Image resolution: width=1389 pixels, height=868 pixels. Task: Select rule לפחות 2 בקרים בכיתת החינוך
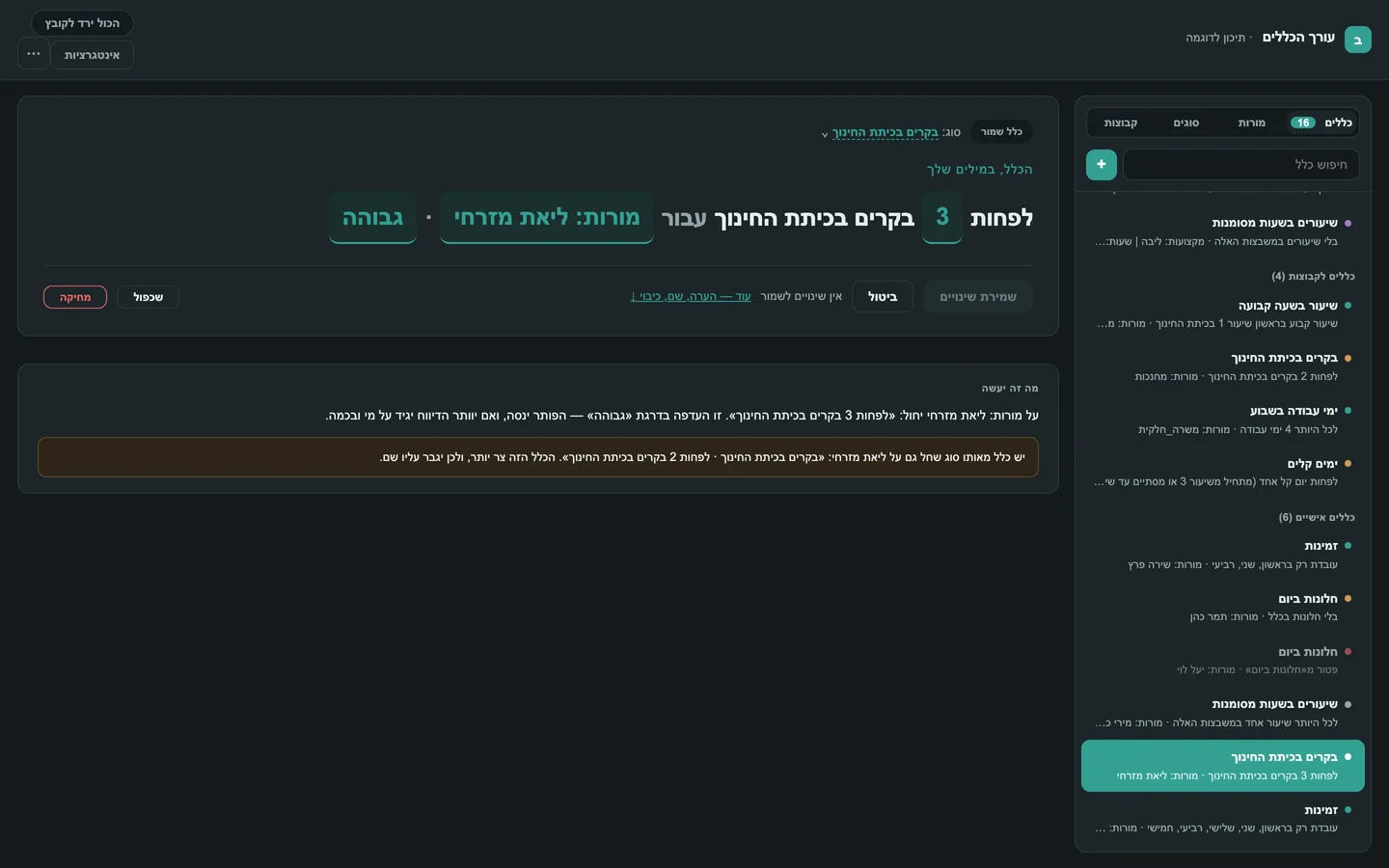1223,366
